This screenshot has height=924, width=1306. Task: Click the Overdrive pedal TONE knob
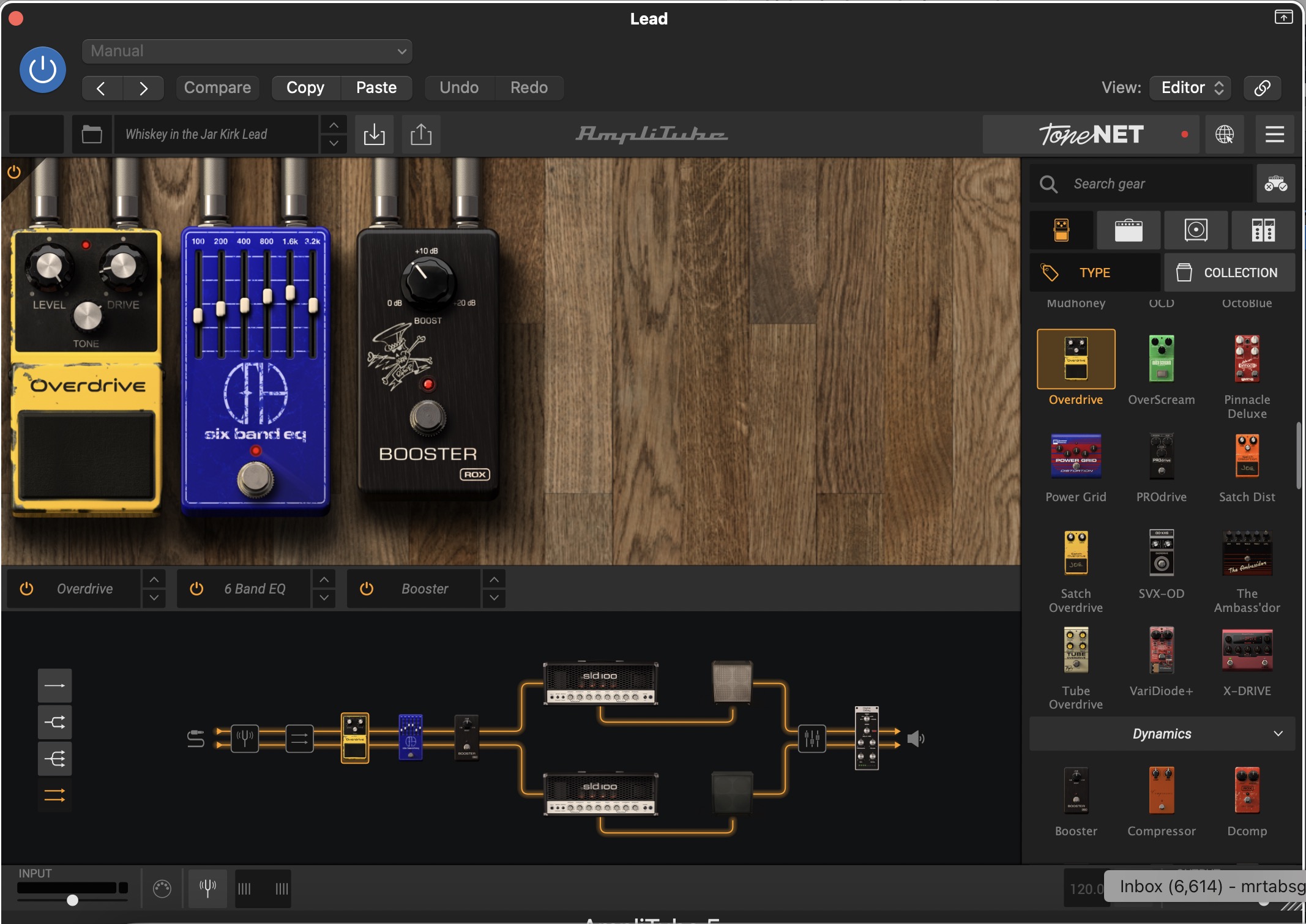tap(87, 316)
